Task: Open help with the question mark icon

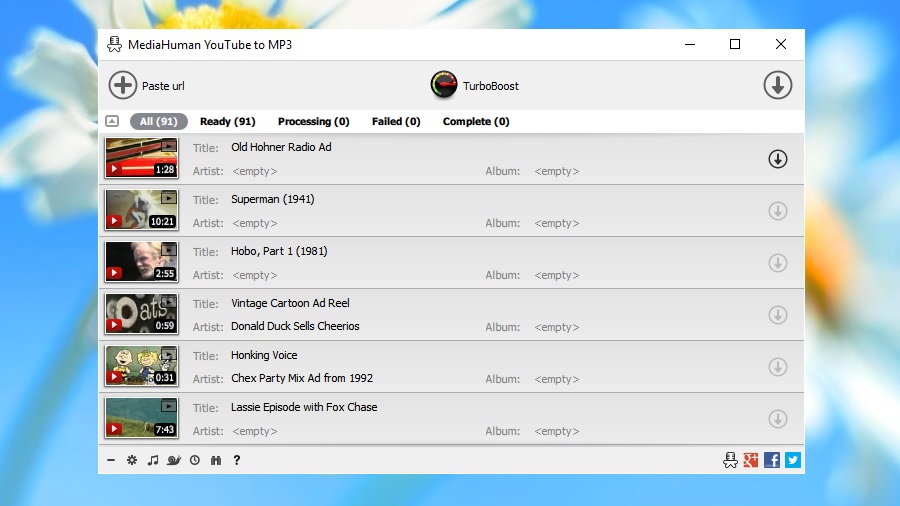Action: tap(236, 460)
